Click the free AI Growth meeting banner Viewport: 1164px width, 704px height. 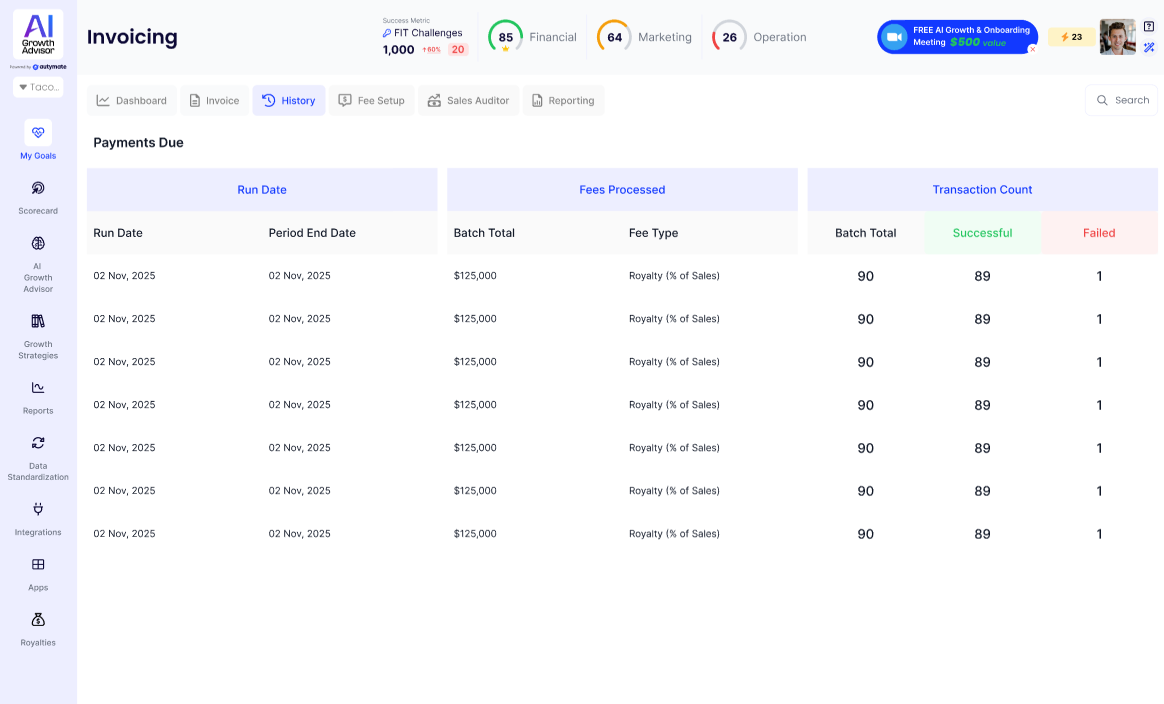point(956,37)
